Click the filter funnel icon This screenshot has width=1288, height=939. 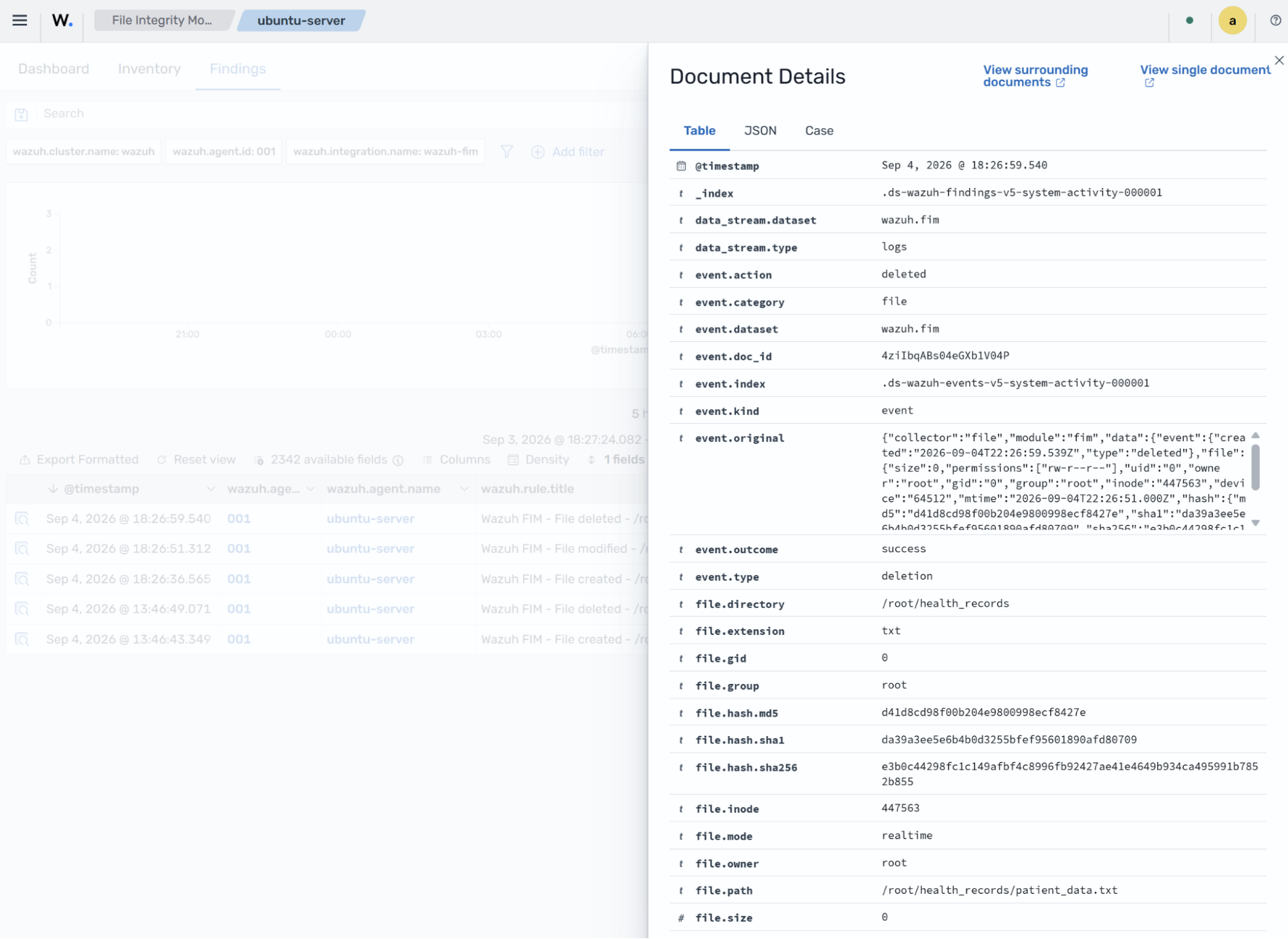pos(506,151)
